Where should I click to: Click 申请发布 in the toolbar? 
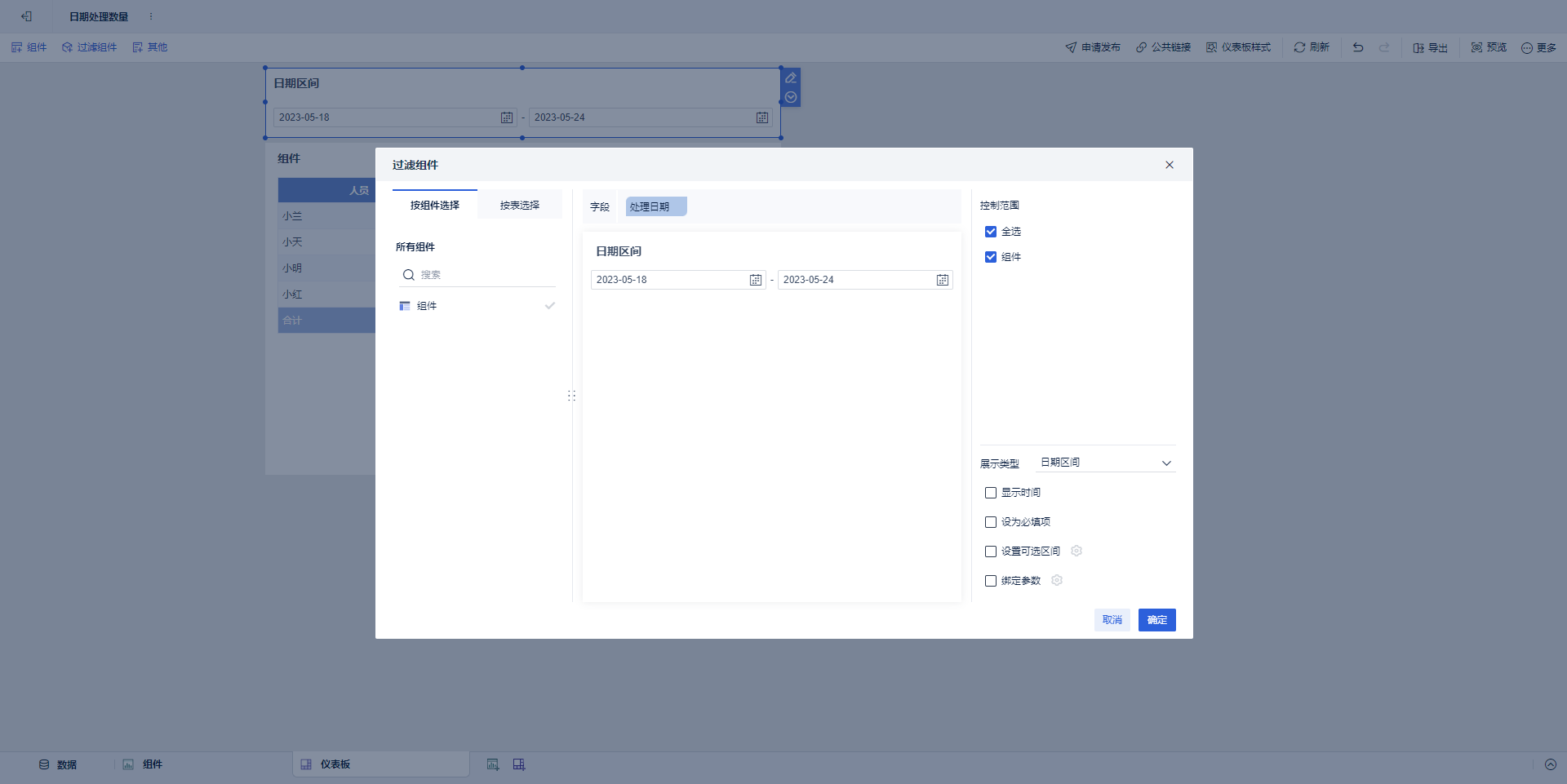[1093, 47]
